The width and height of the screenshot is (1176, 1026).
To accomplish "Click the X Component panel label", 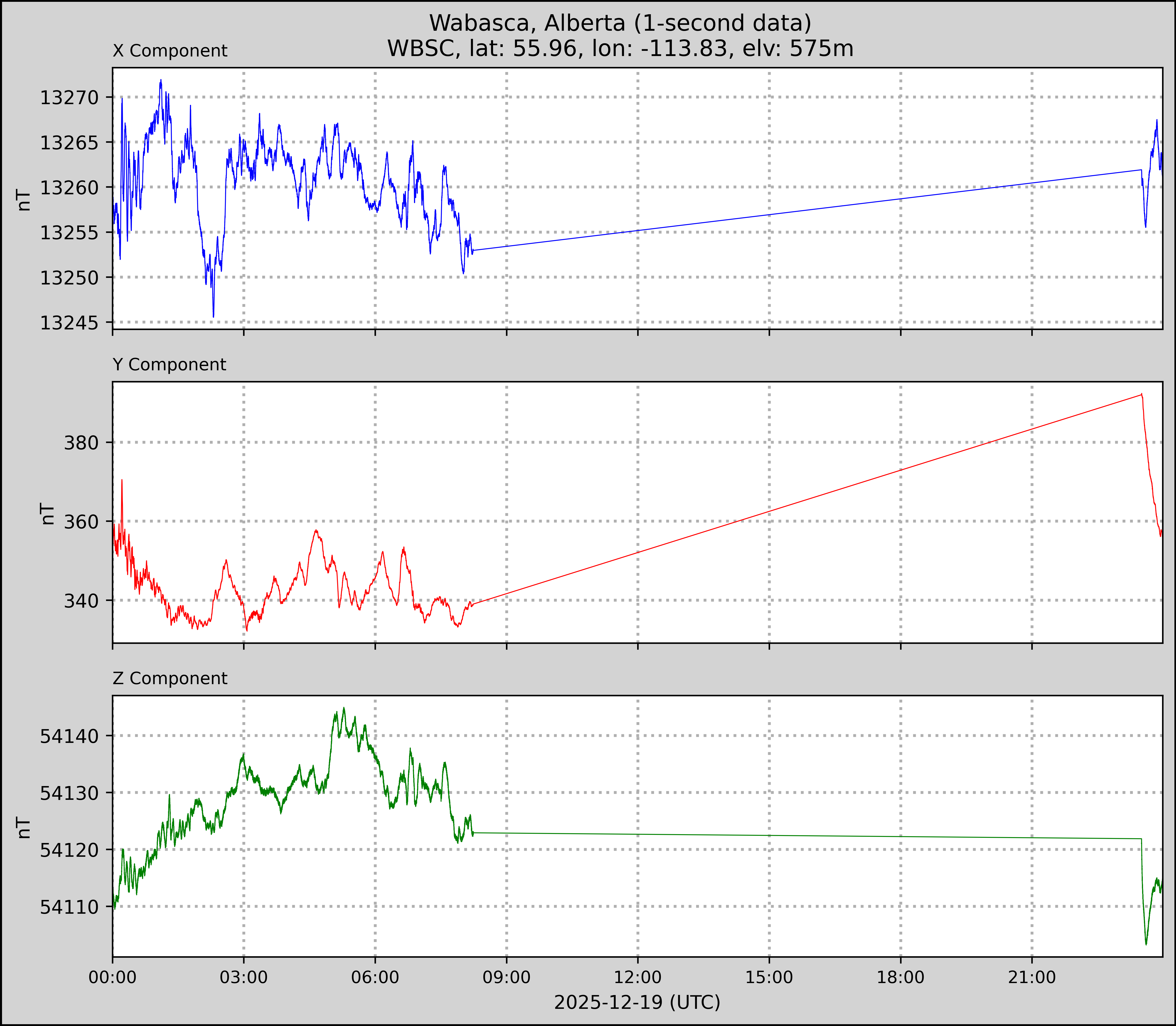I will (x=170, y=51).
